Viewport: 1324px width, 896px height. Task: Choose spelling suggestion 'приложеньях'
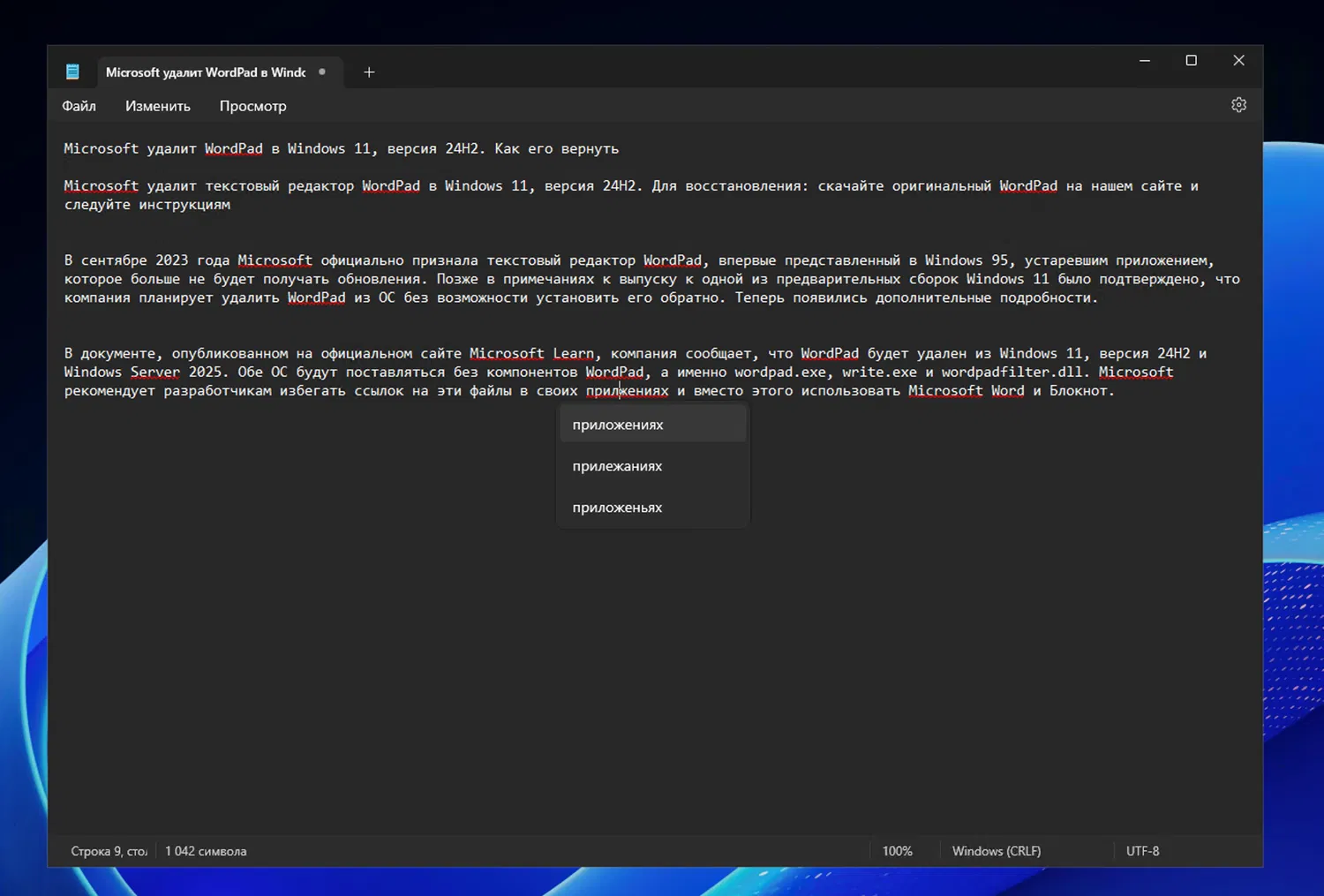[x=652, y=508]
